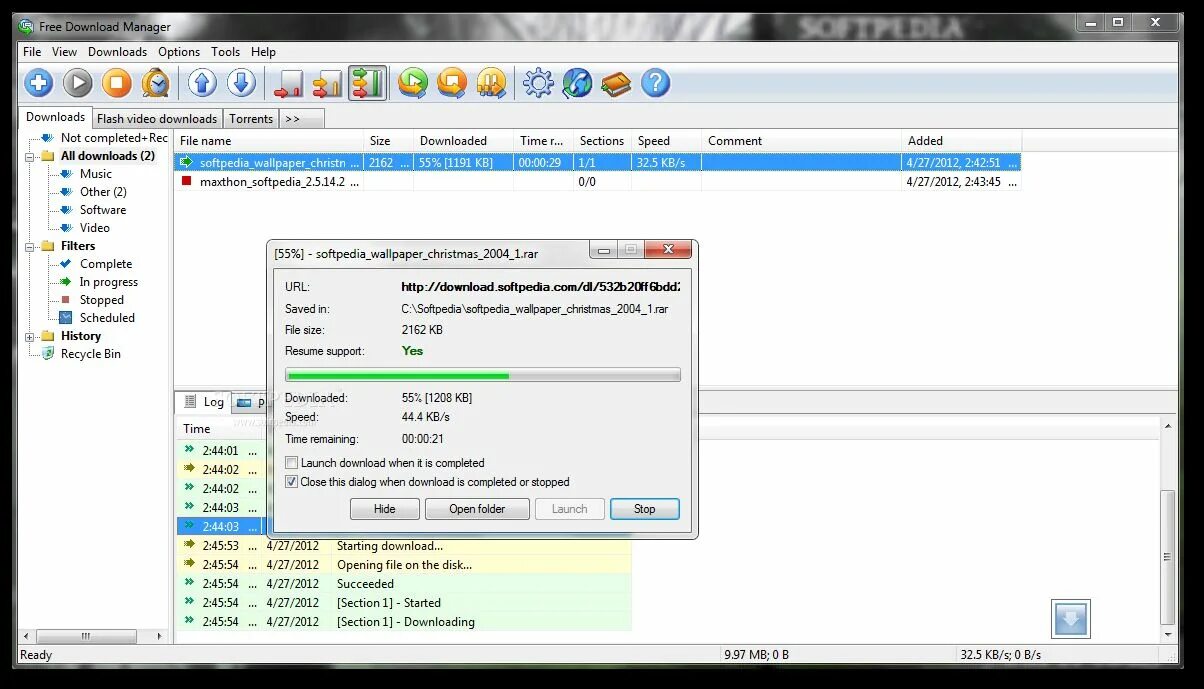Open settings via the gear icon
Viewport: 1204px width, 689px height.
pyautogui.click(x=538, y=83)
